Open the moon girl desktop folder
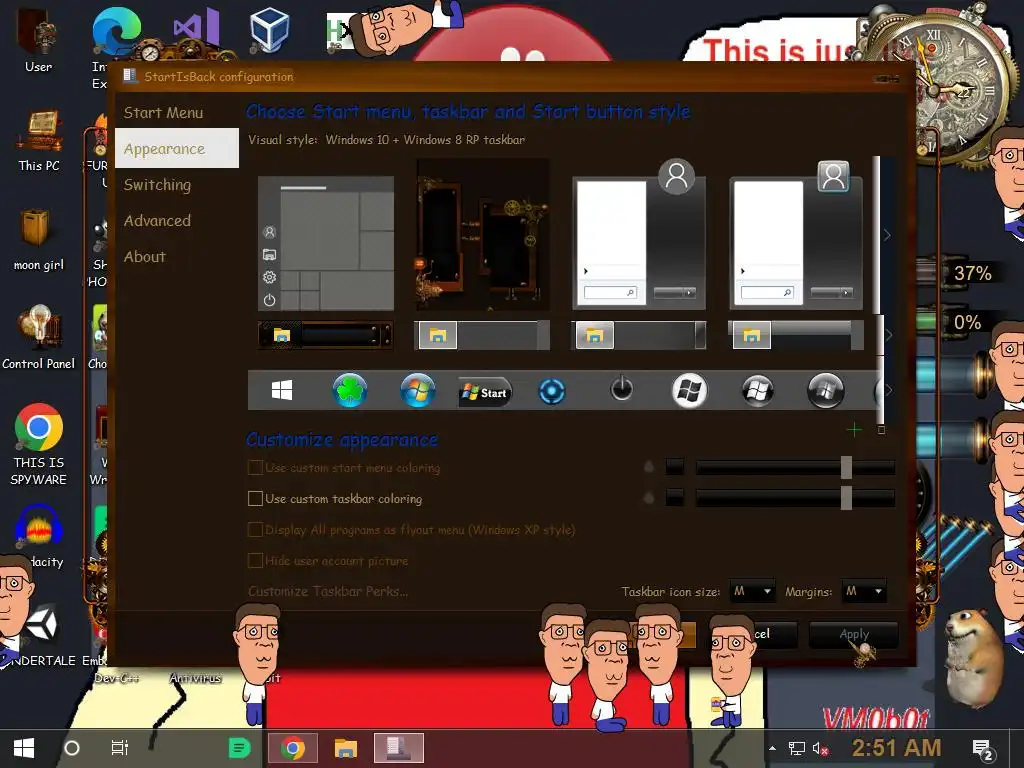 tap(39, 240)
